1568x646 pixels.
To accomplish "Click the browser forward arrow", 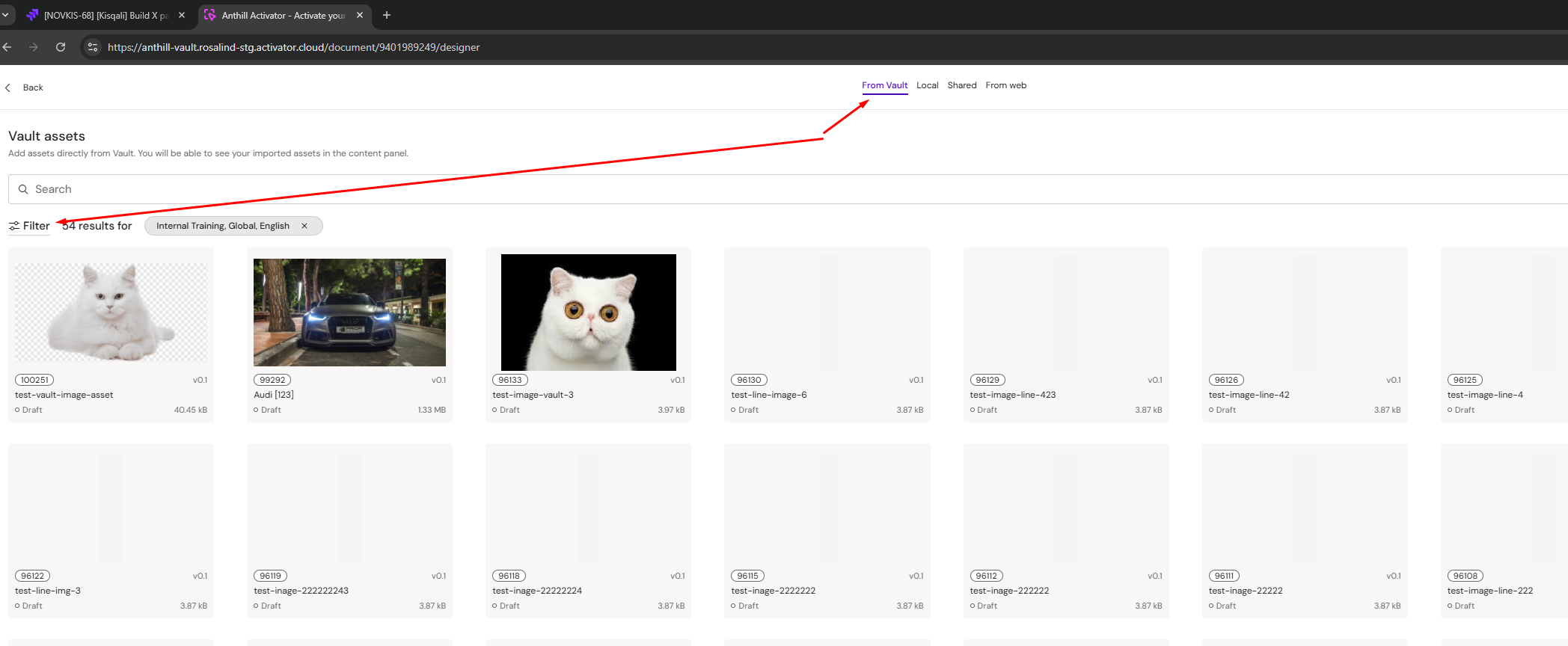I will (x=34, y=47).
